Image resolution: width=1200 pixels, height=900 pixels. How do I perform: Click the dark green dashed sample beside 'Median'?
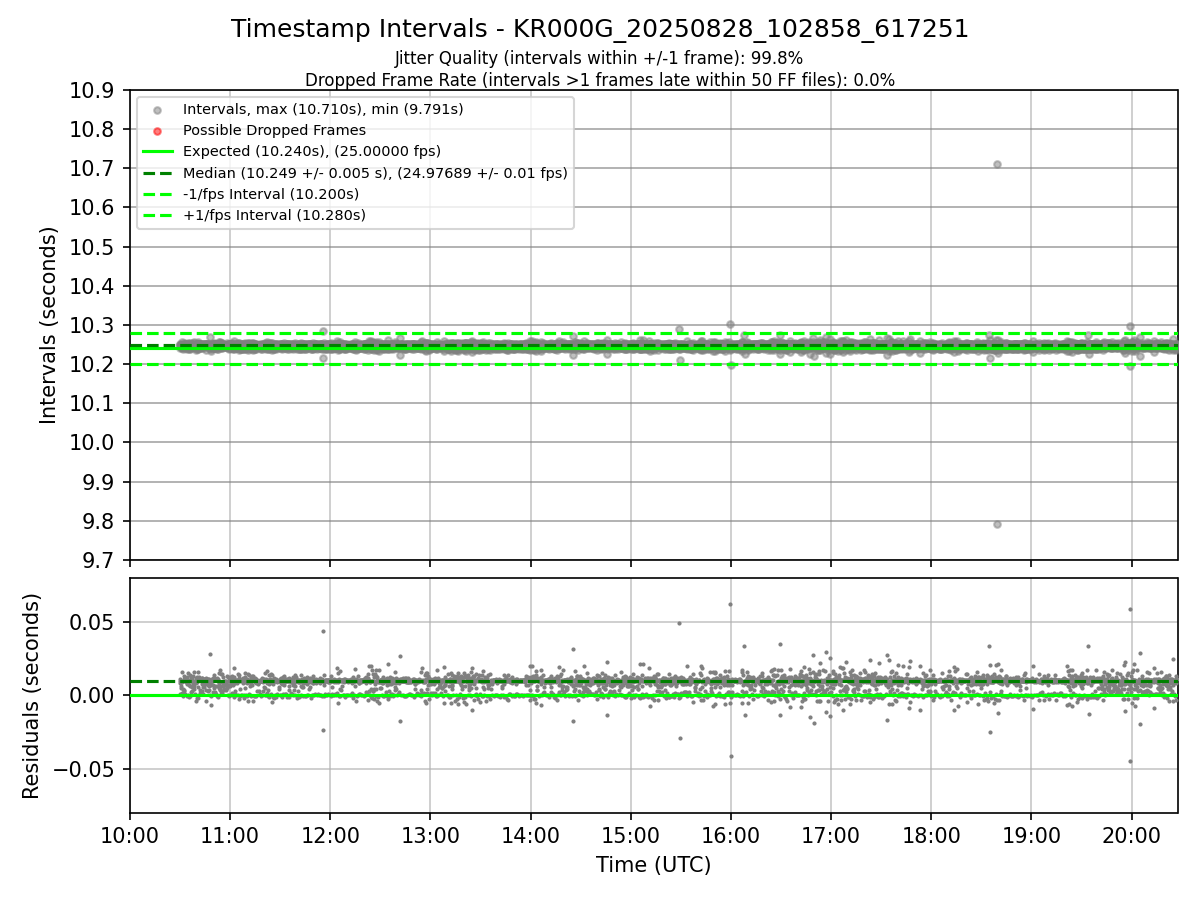point(157,173)
